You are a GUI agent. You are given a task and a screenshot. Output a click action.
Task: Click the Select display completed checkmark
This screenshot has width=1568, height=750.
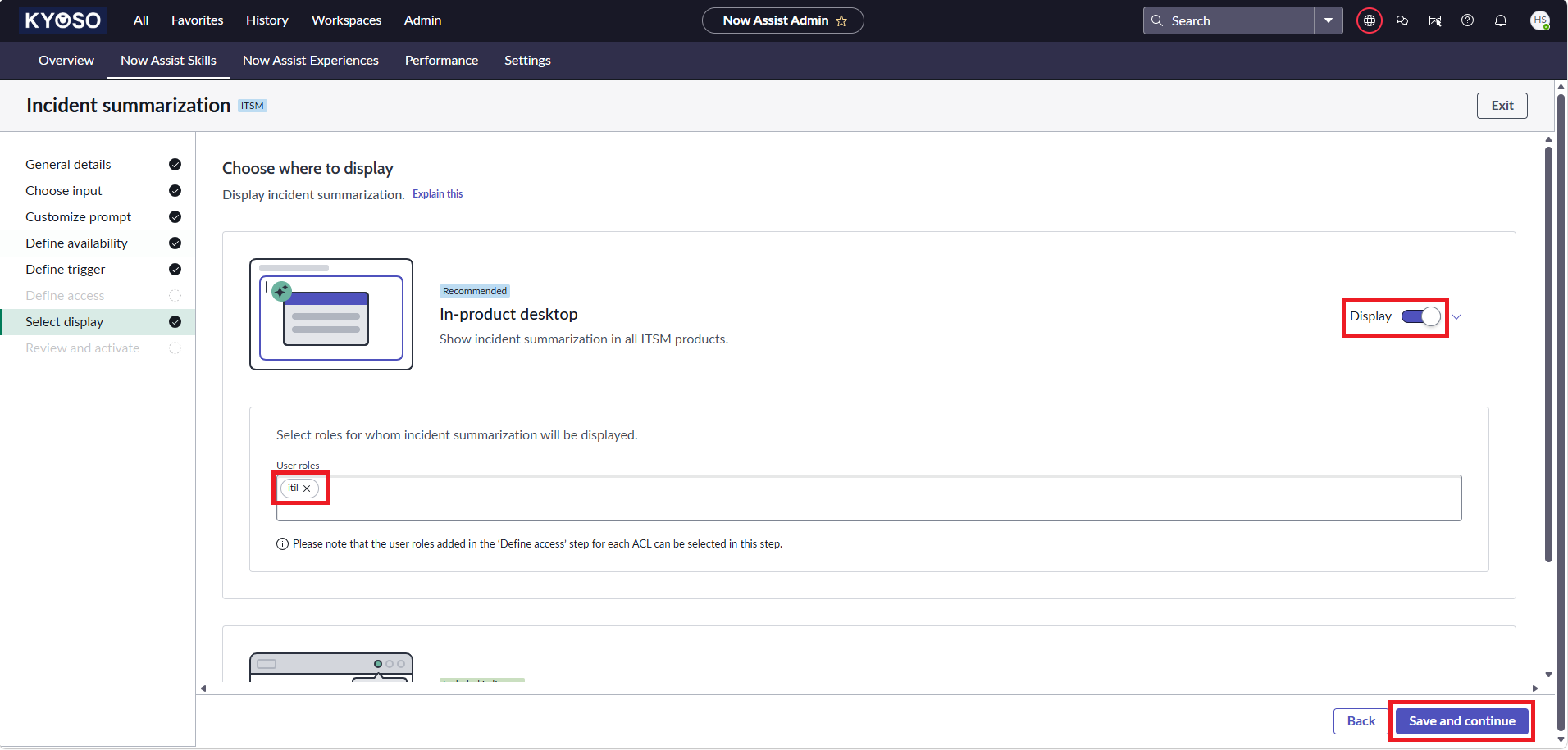175,322
